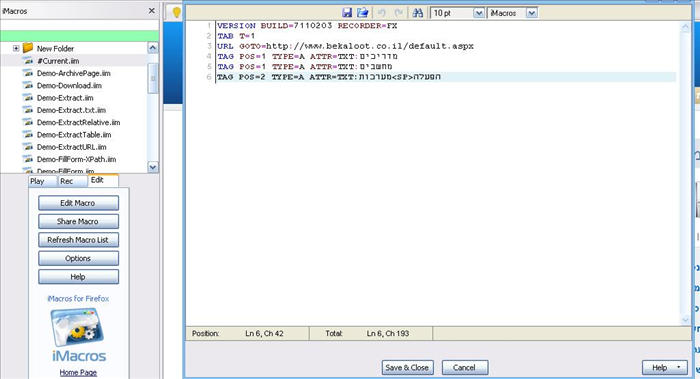Click the Redo arrow in the editor toolbar
The width and height of the screenshot is (700, 379).
(x=399, y=13)
